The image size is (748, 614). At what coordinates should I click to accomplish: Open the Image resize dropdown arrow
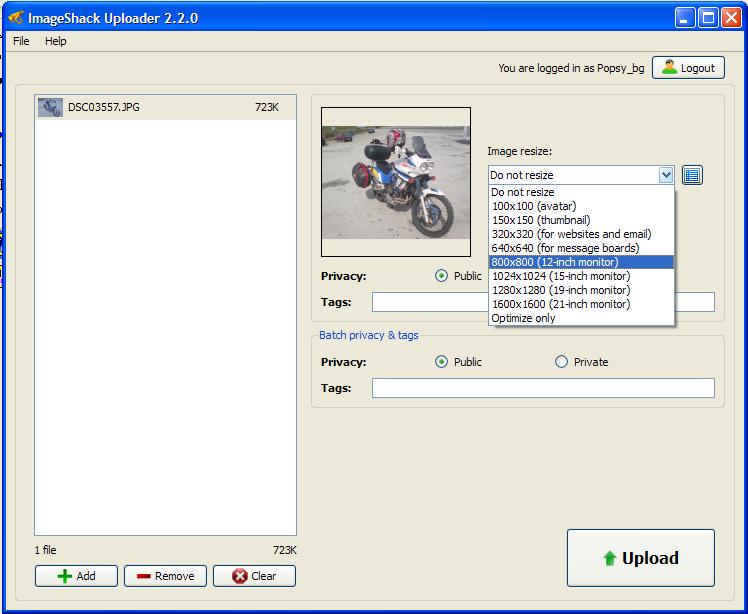click(x=666, y=175)
